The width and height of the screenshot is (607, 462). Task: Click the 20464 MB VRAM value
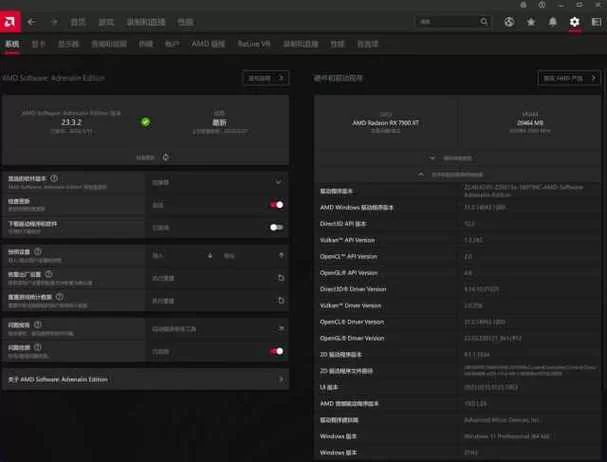(x=530, y=123)
